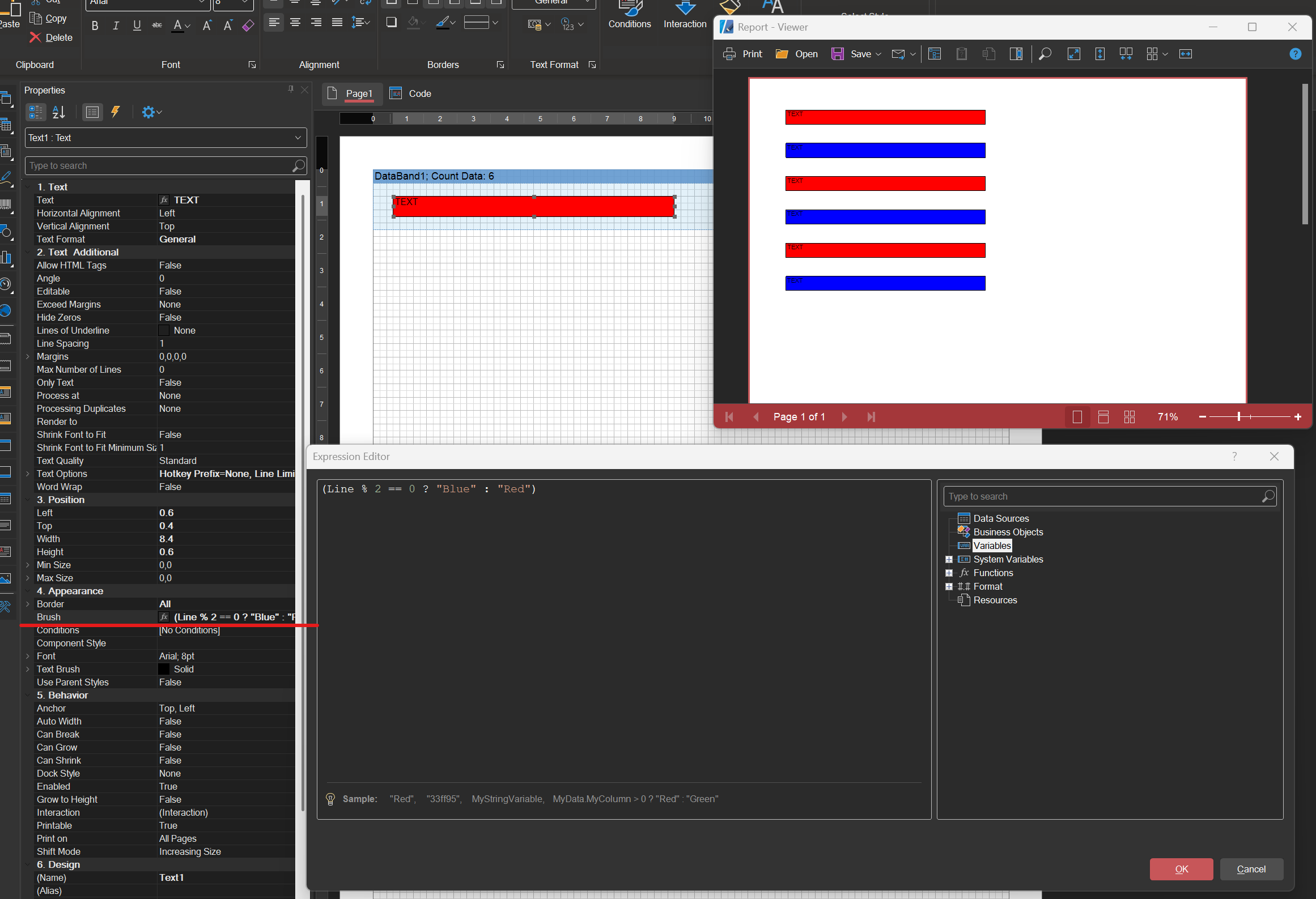Toggle underline formatting in Font group
The image size is (1316, 899).
[x=137, y=25]
